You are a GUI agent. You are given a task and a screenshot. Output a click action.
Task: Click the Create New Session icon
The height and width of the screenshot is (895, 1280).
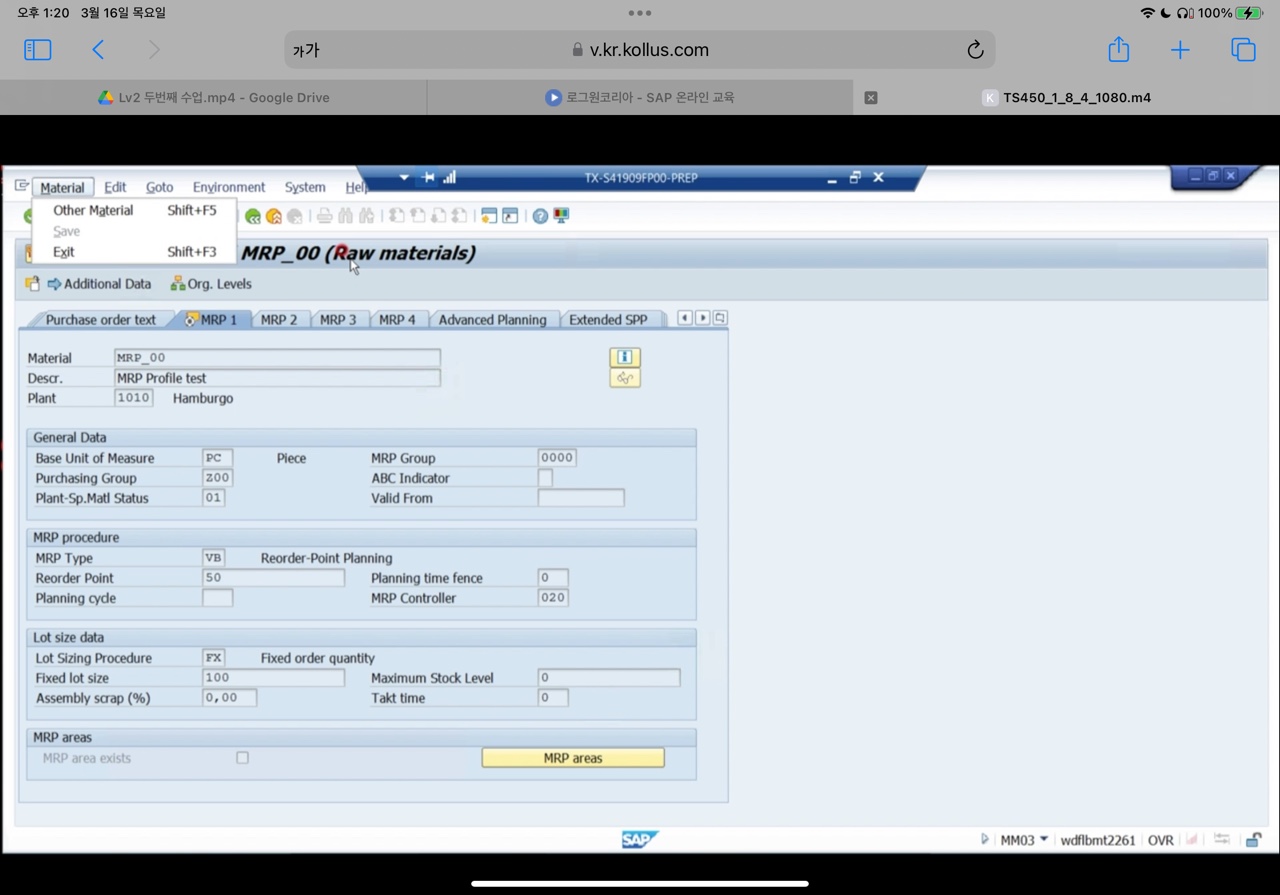click(x=489, y=216)
